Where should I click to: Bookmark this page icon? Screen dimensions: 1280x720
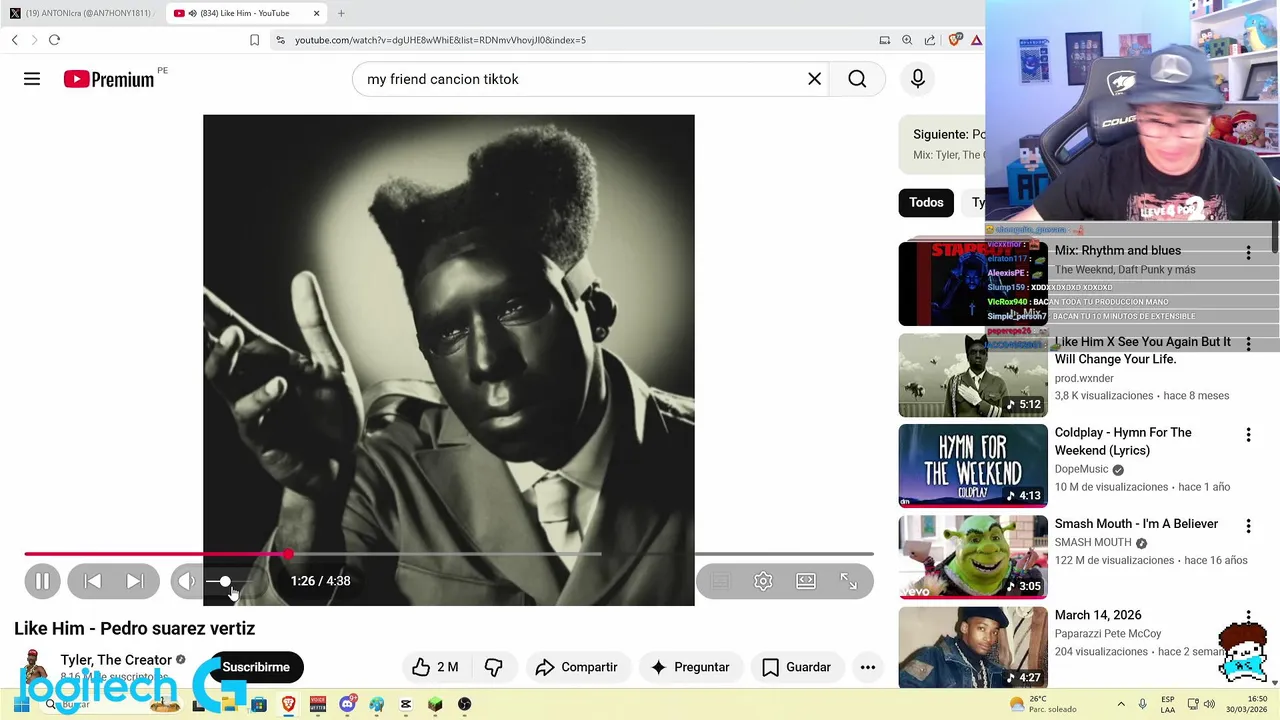[254, 40]
